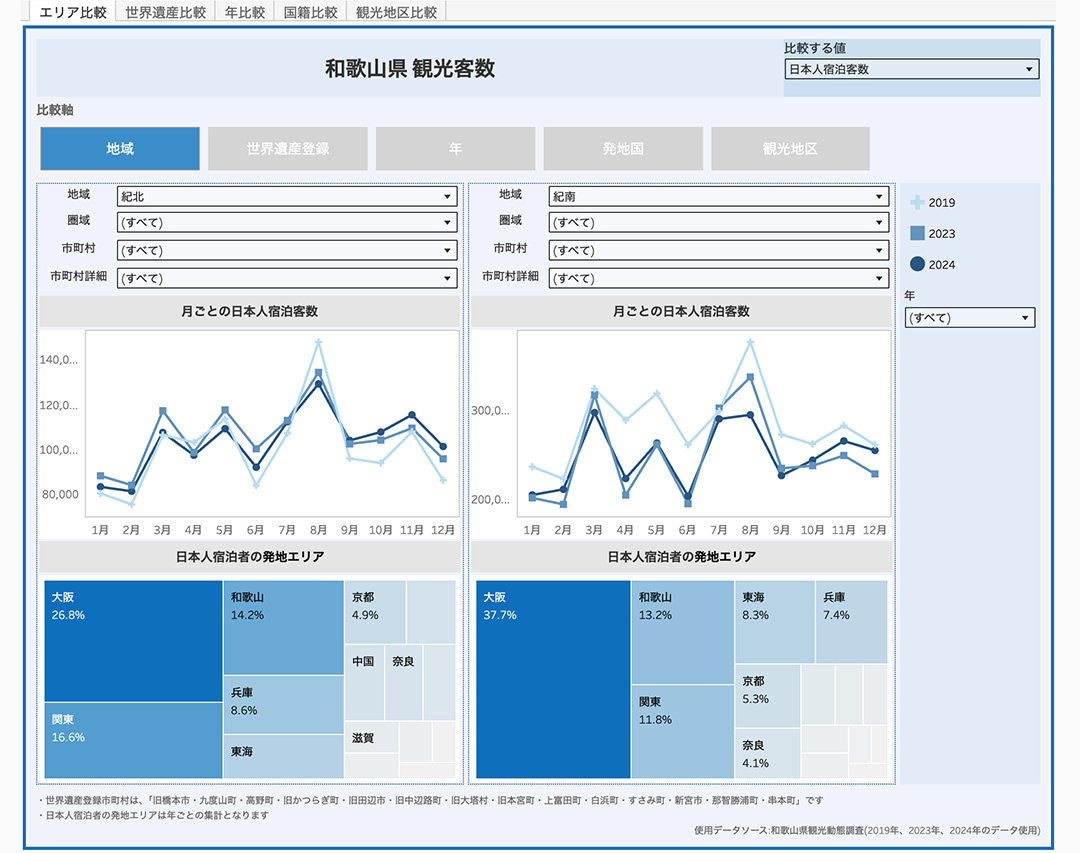
Task: Select the 観光地区比較 tab
Action: pos(396,12)
